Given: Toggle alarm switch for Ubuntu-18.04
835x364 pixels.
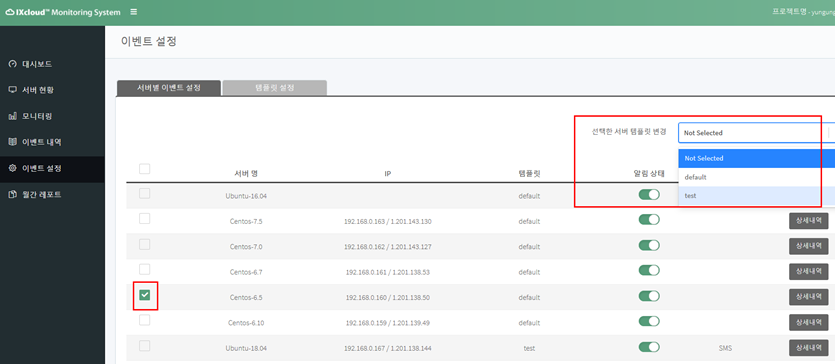Looking at the screenshot, I should tap(649, 347).
